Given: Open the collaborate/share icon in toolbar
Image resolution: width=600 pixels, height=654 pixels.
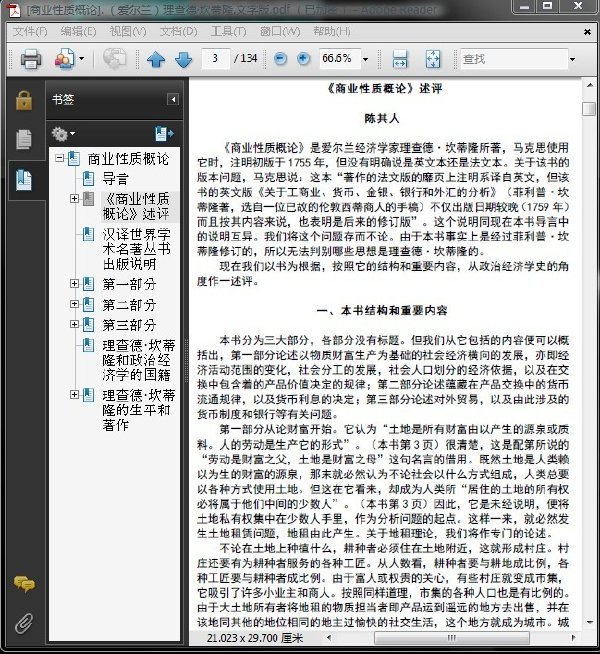Looking at the screenshot, I should [65, 59].
